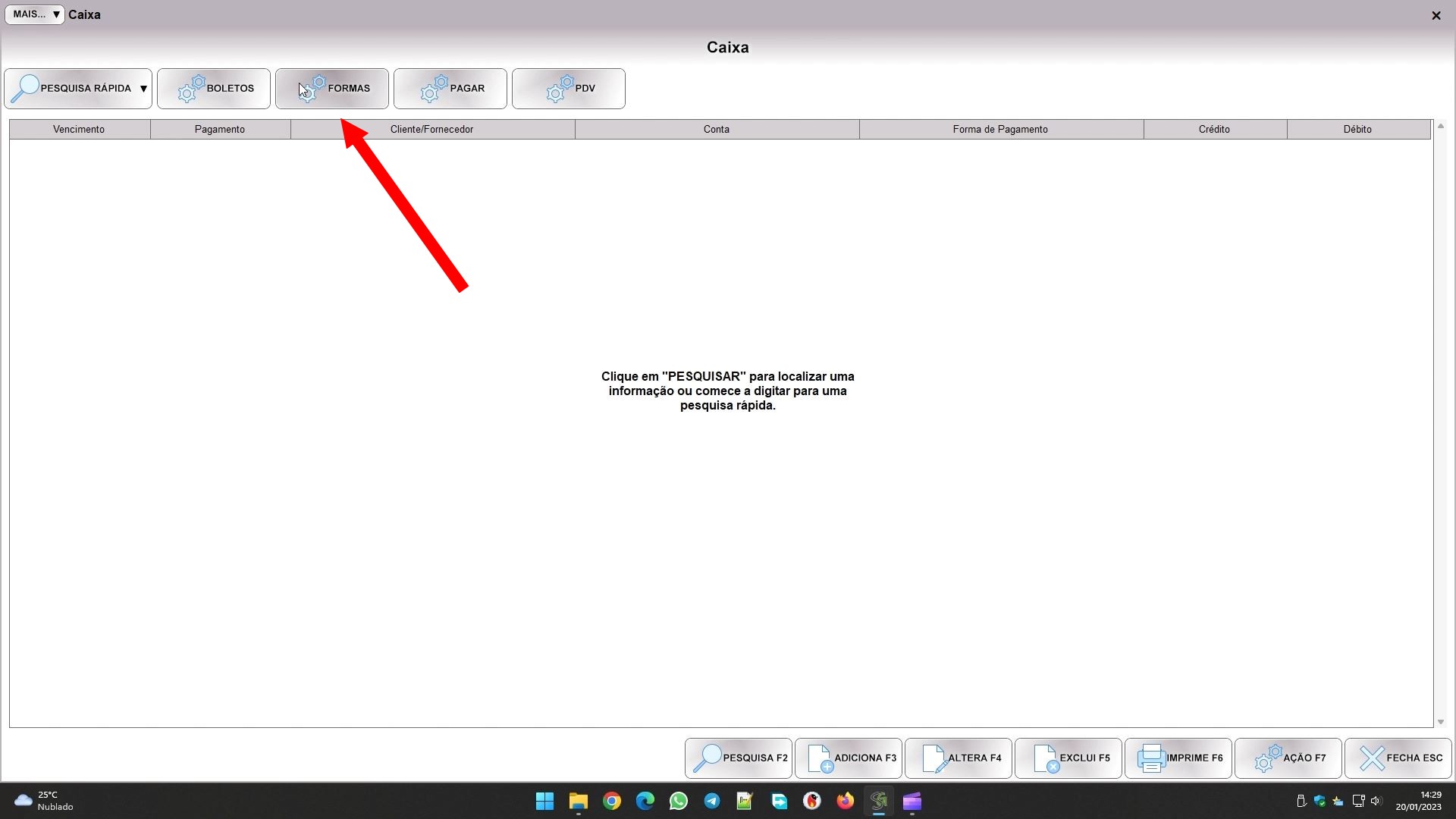The width and height of the screenshot is (1456, 819).
Task: Click the Crédito column header
Action: click(x=1214, y=130)
